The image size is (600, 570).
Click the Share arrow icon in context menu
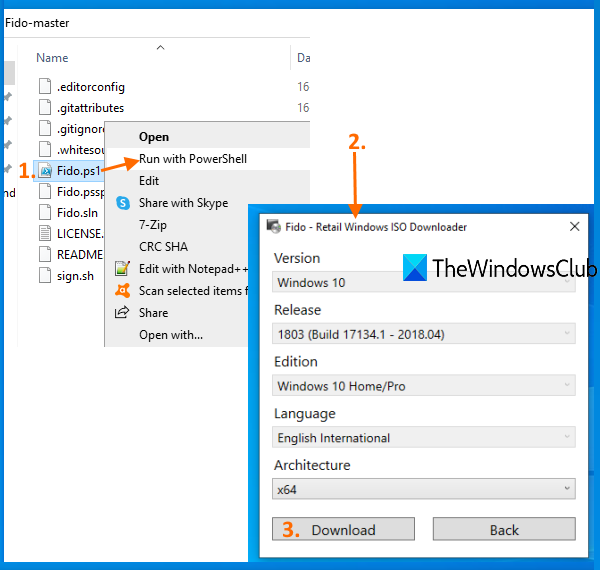tap(122, 312)
